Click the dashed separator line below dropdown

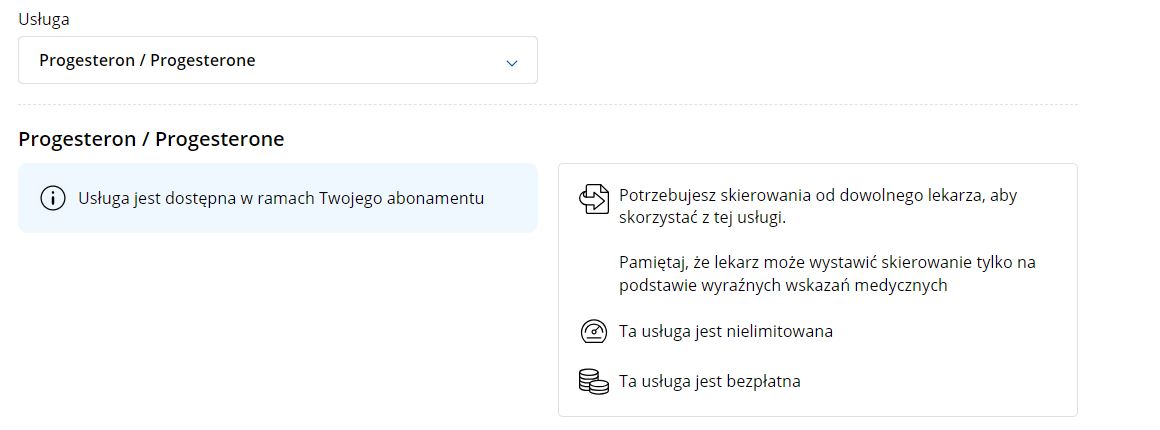pyautogui.click(x=547, y=104)
